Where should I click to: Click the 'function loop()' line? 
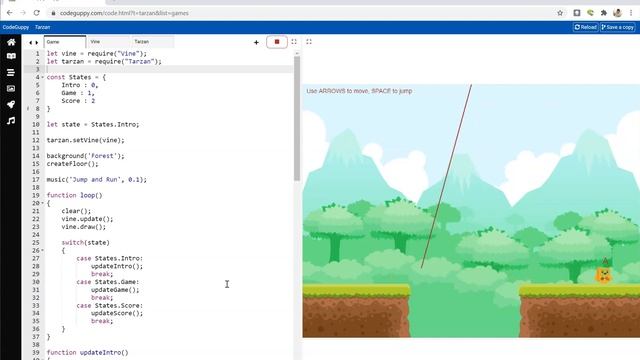point(74,195)
